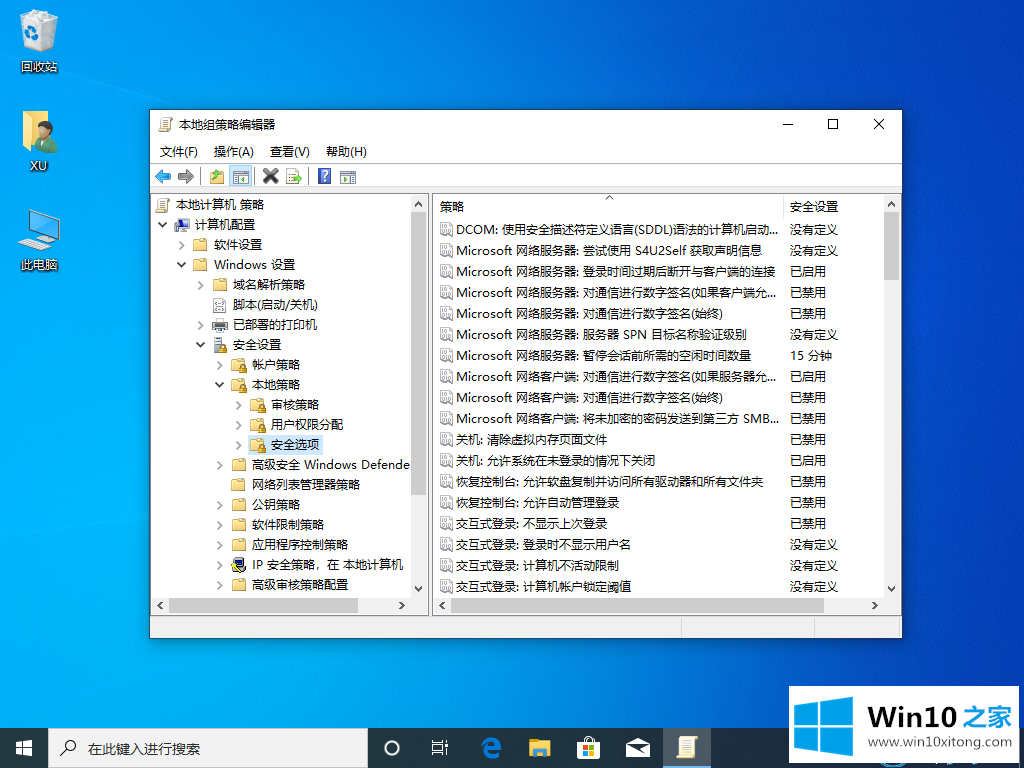Click the policy list vertical scrollbar thumb

click(x=891, y=246)
